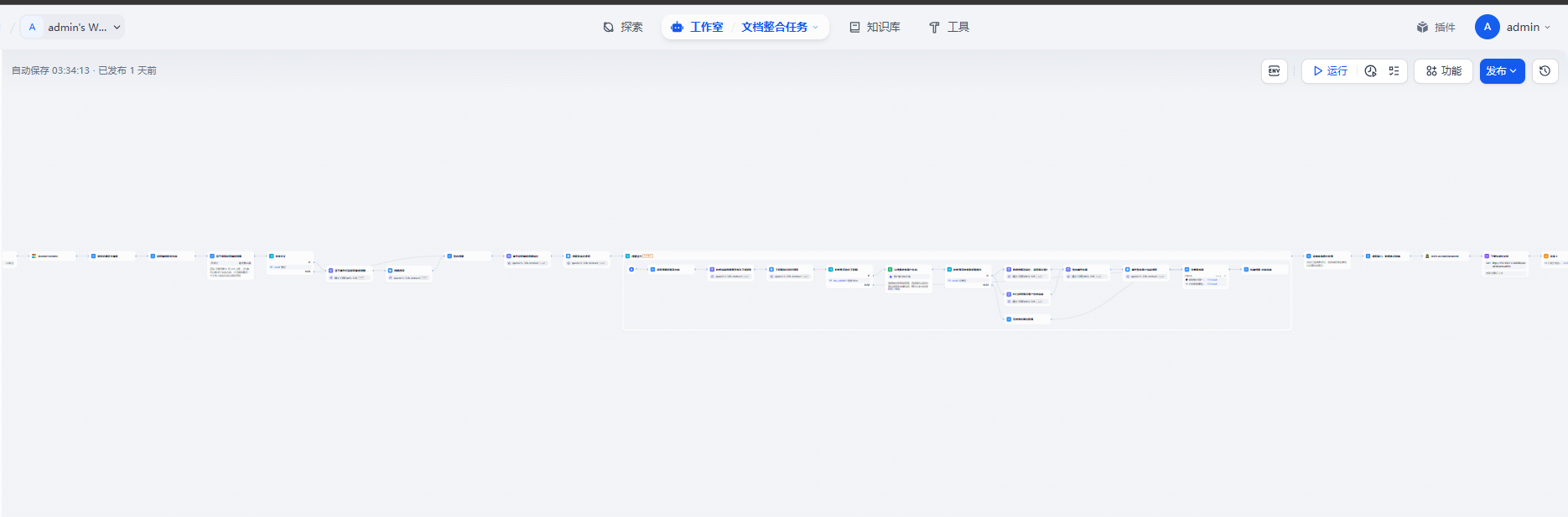Open the 功能 features panel

1444,71
